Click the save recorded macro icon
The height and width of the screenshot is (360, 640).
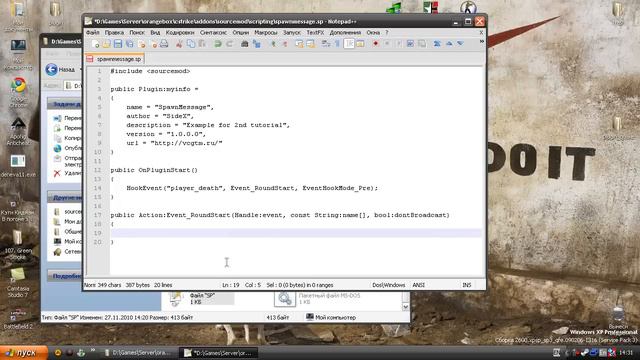point(422,44)
